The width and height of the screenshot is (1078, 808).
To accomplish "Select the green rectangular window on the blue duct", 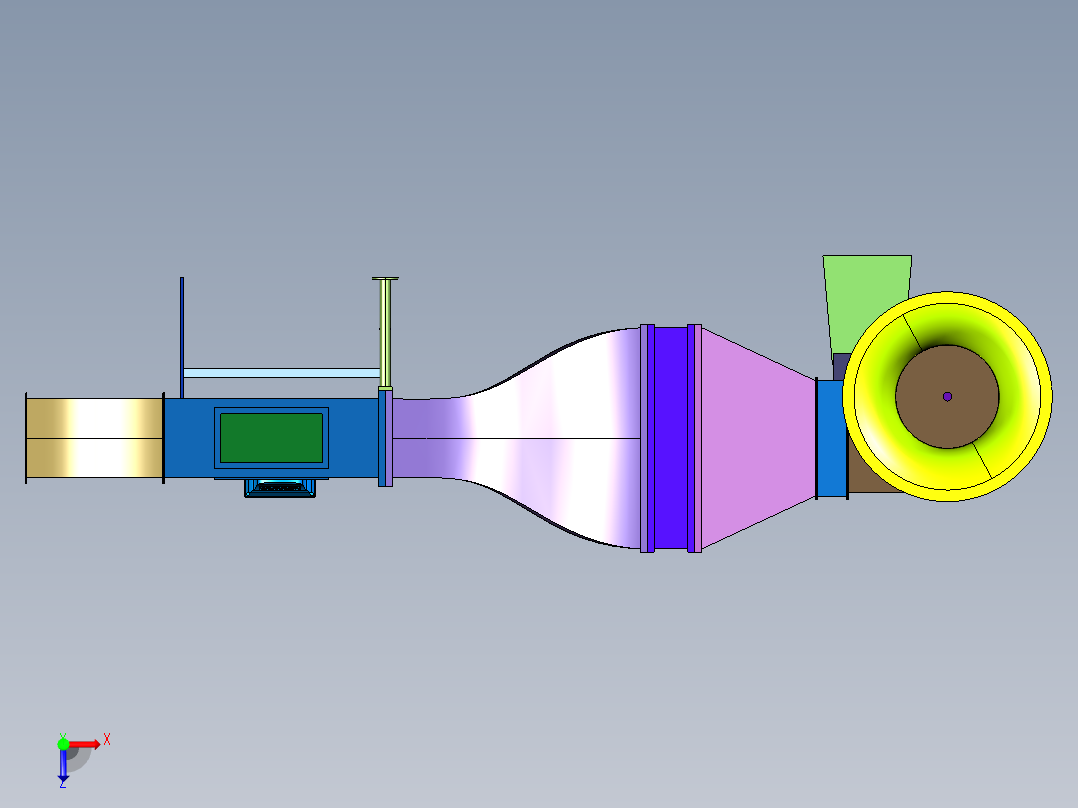I will click(x=272, y=438).
